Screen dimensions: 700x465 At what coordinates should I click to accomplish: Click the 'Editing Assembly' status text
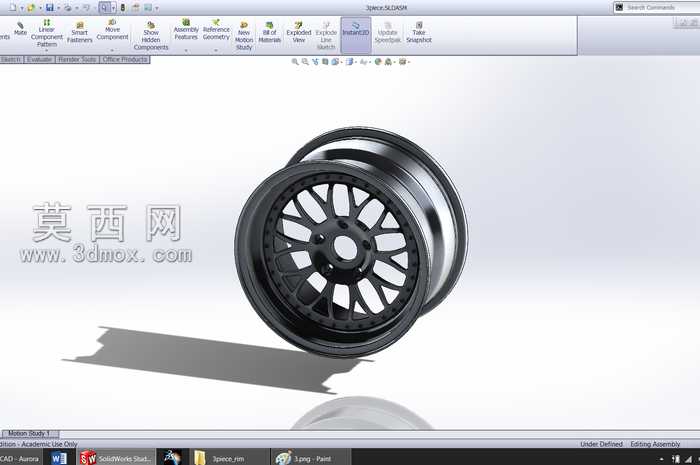(655, 444)
